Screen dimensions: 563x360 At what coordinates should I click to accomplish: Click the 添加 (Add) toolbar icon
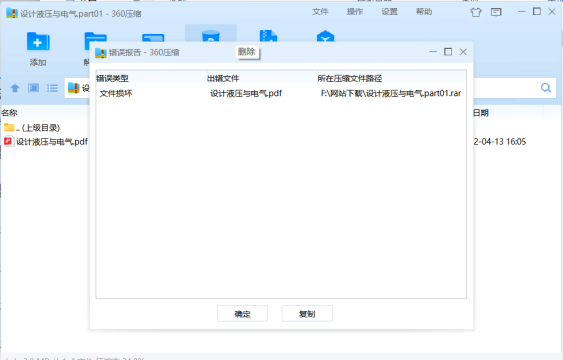coord(38,42)
